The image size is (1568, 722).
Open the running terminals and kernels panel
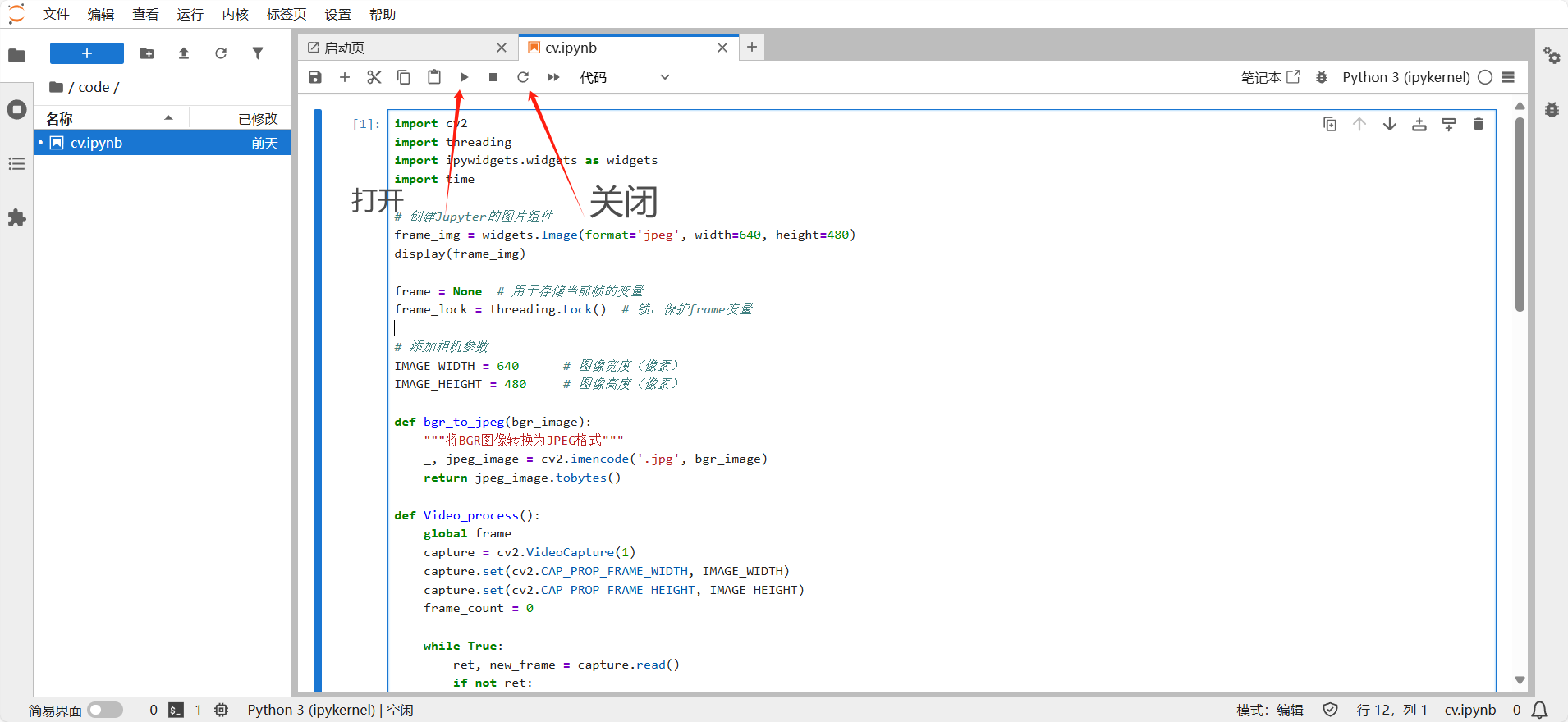[x=16, y=109]
